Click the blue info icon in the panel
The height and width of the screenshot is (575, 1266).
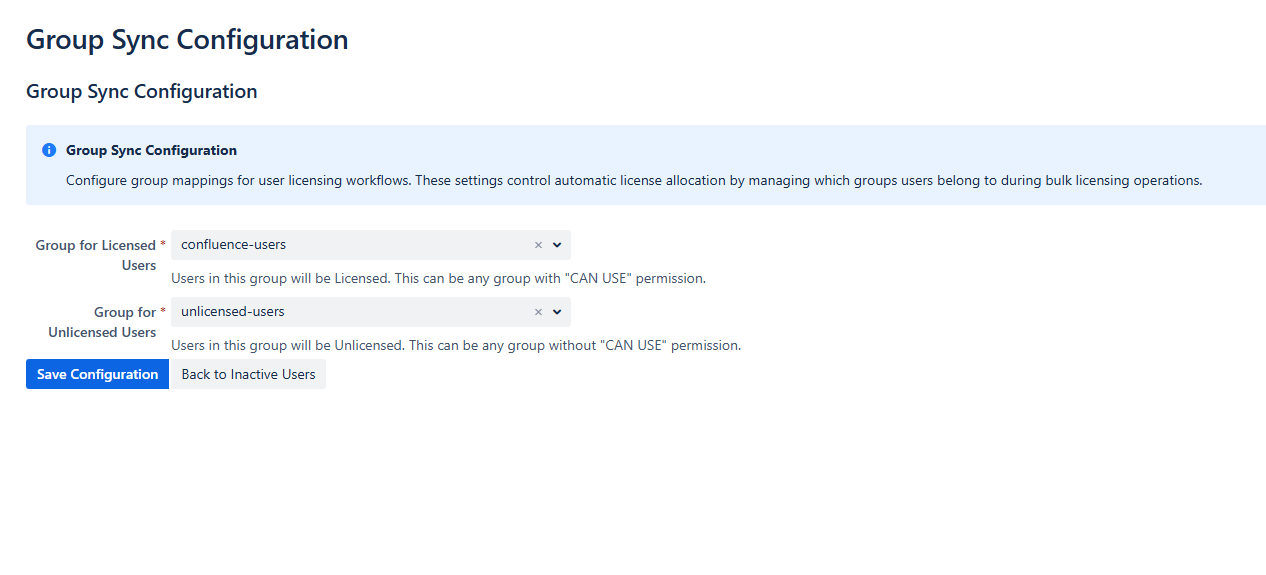pos(49,150)
